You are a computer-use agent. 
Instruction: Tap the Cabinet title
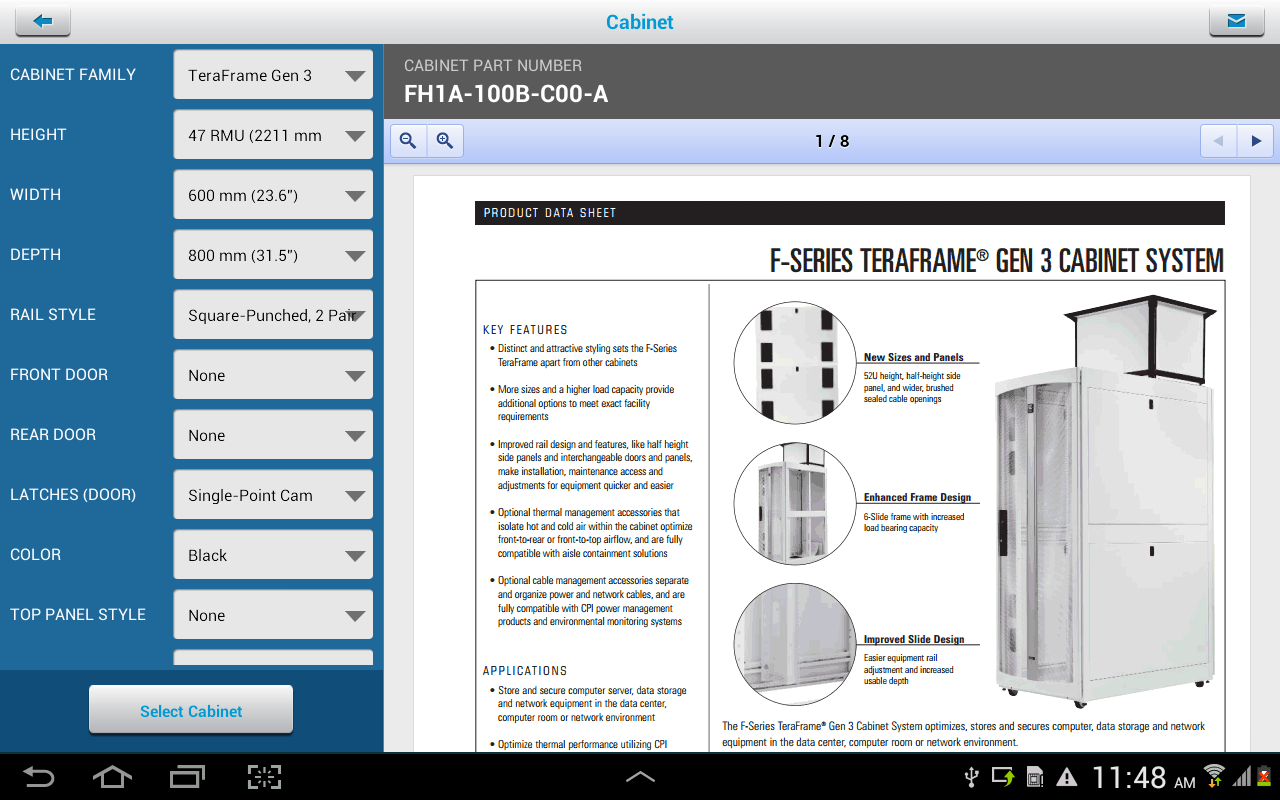[640, 22]
